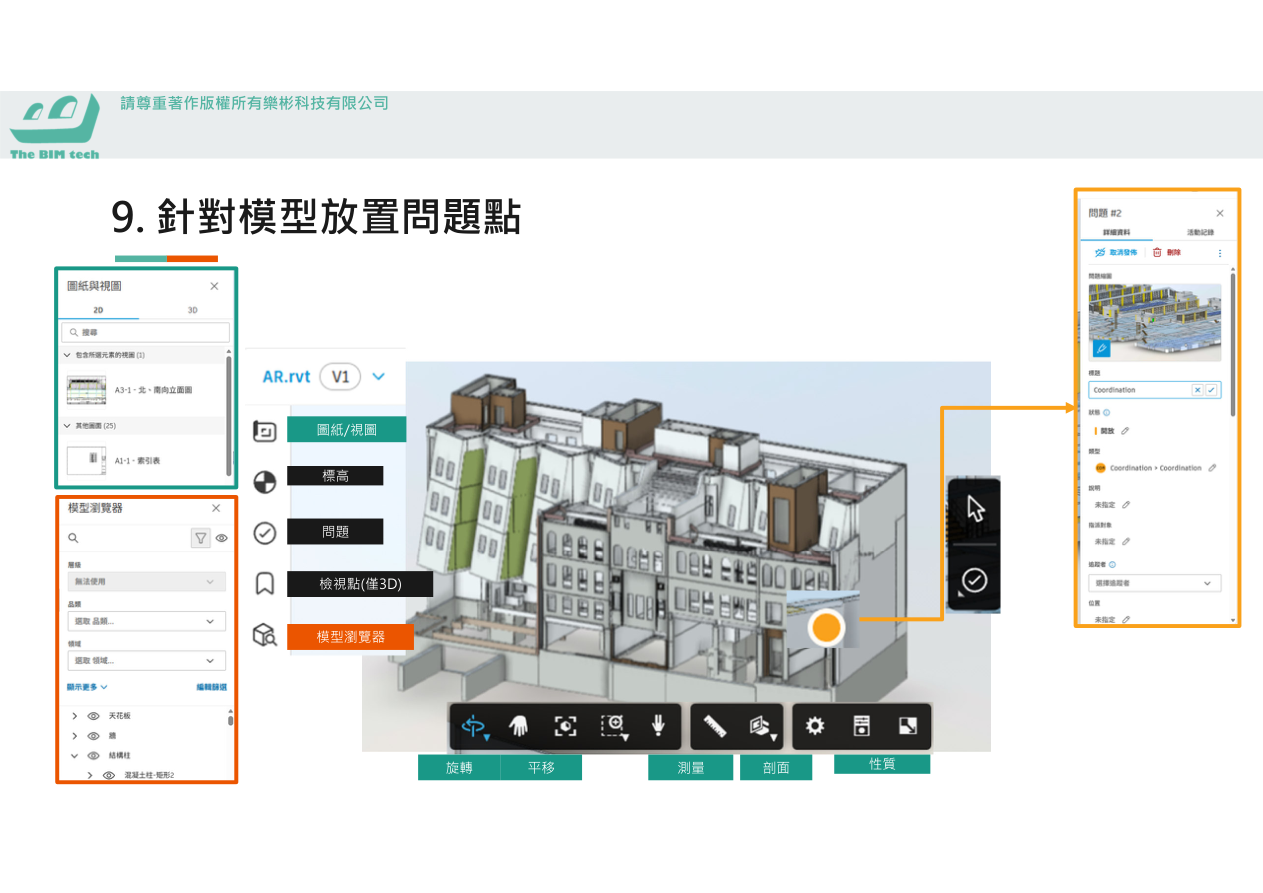
Task: Switch to the 詳細資料 tab
Action: tap(1116, 232)
